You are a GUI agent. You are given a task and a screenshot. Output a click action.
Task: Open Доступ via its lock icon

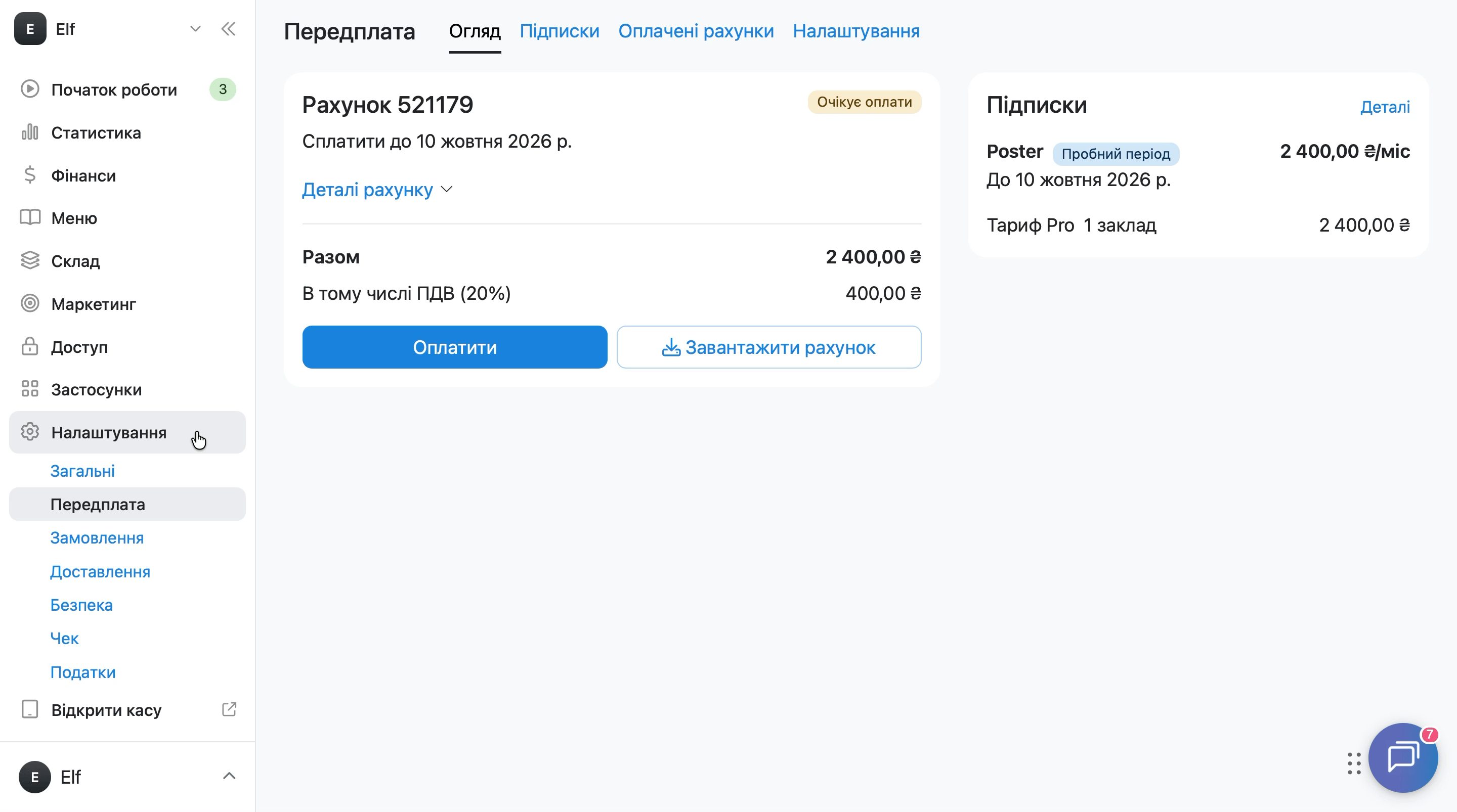[30, 347]
